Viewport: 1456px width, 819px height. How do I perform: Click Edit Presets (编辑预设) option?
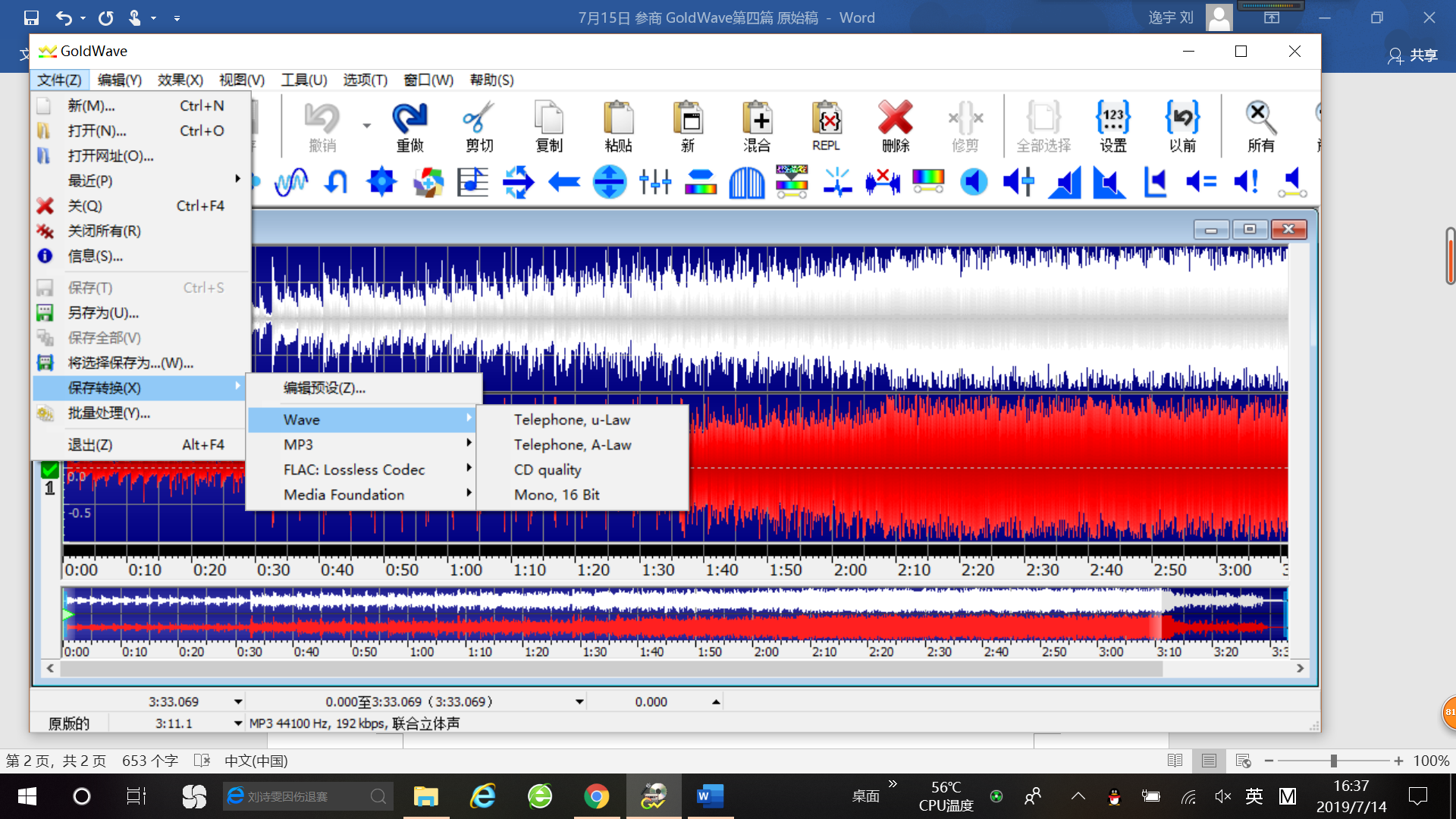[x=325, y=388]
